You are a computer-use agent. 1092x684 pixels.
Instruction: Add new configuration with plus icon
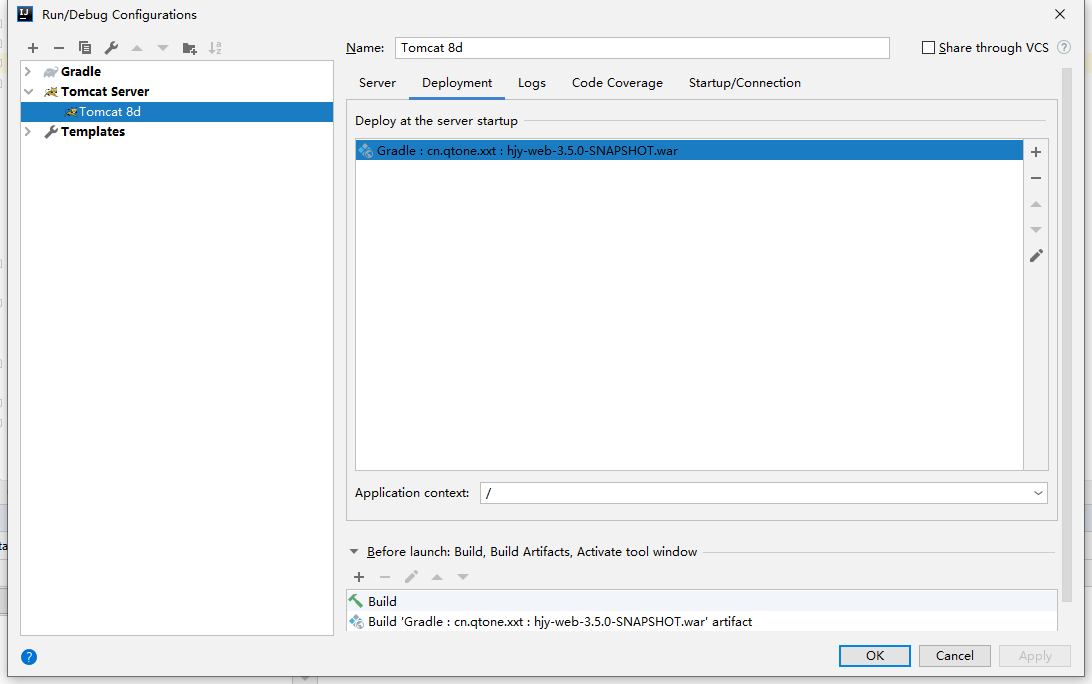pyautogui.click(x=33, y=48)
